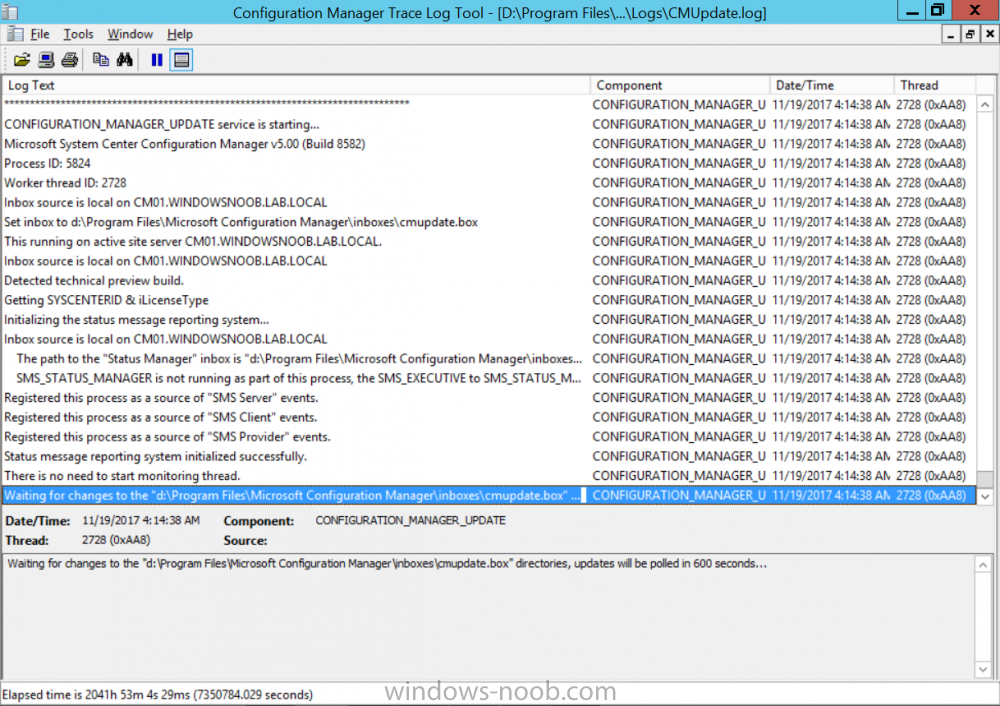
Task: Click the Thread value 2728 (0xAA8) in details
Action: pyautogui.click(x=116, y=540)
